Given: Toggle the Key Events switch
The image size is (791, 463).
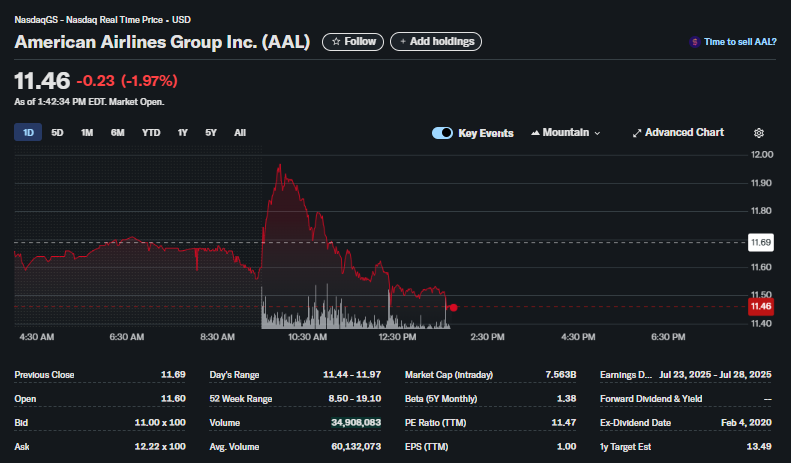Looking at the screenshot, I should pos(442,133).
